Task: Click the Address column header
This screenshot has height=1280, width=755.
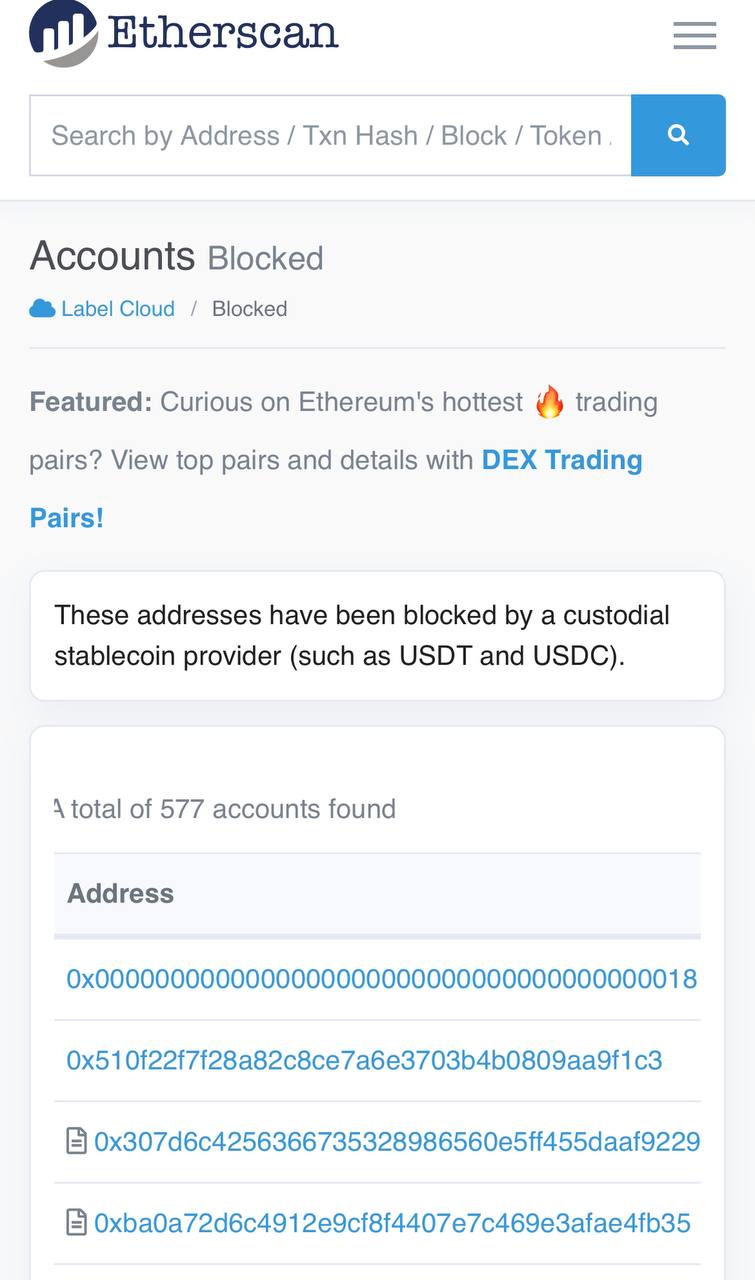Action: (x=120, y=893)
